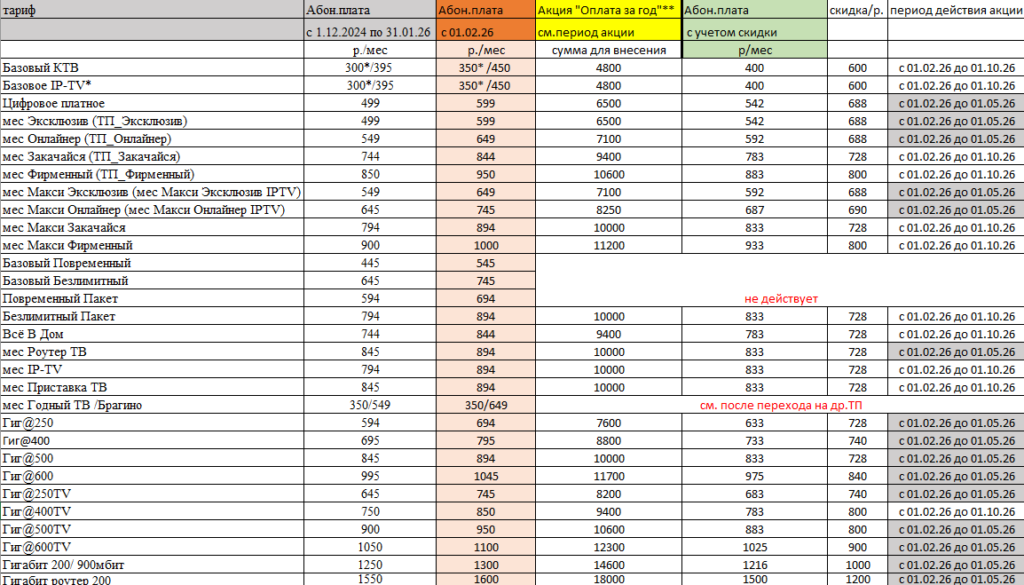Click the green "с учетом скидки" cell

click(x=754, y=32)
